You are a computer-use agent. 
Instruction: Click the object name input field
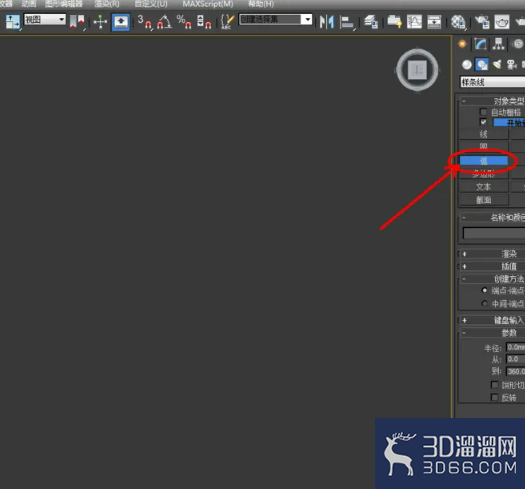point(494,233)
